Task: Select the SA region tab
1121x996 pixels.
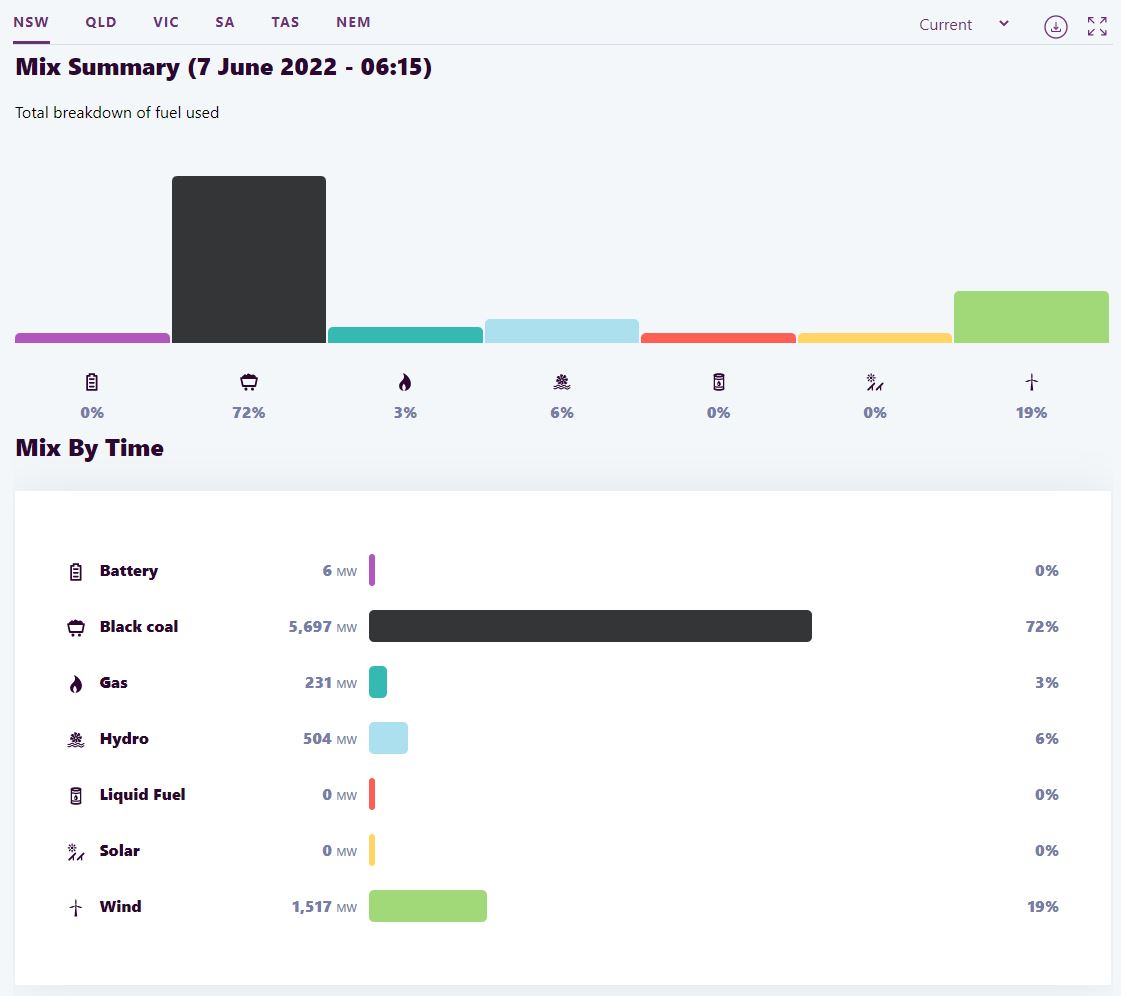Action: click(x=225, y=22)
